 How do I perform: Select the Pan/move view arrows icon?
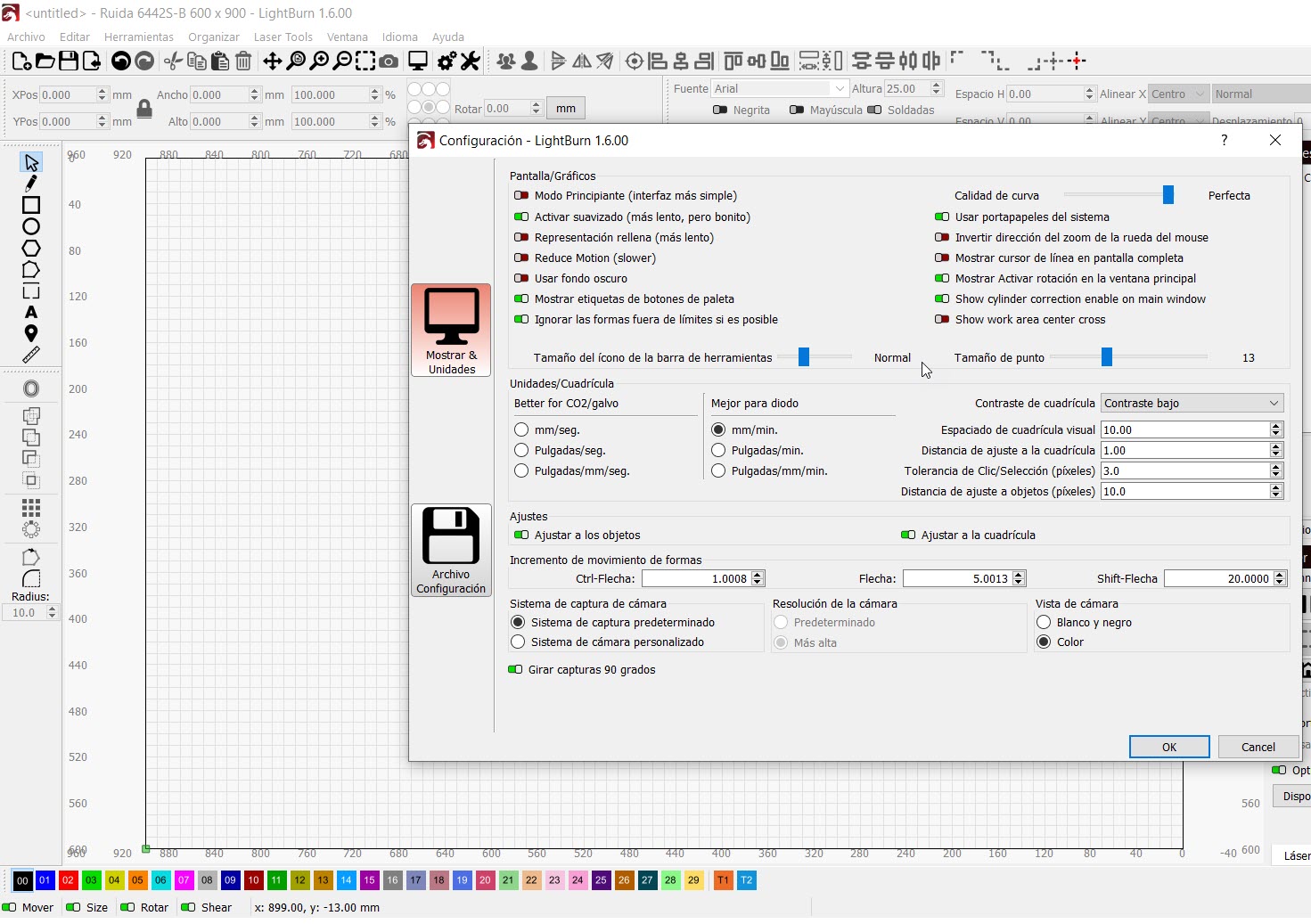coord(272,61)
